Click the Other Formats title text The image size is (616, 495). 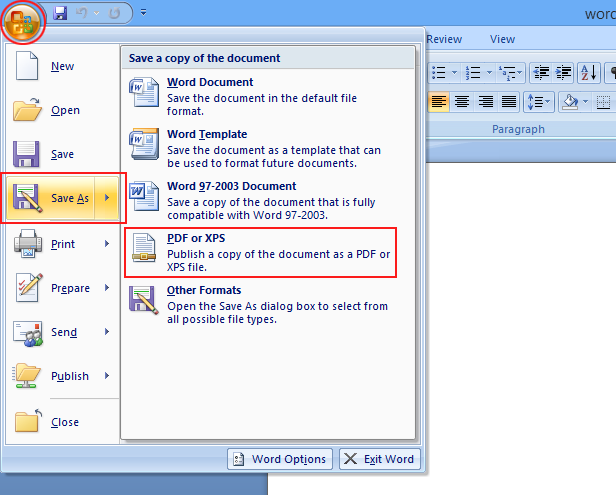pyautogui.click(x=204, y=290)
